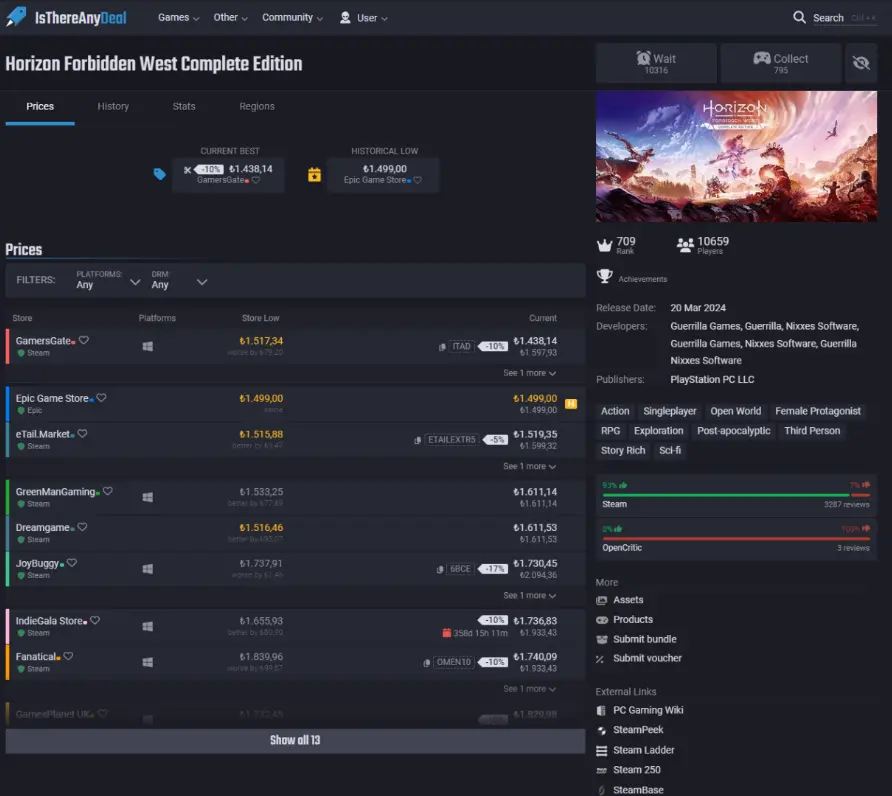892x796 pixels.
Task: Open the DRM filter dropdown
Action: (179, 280)
